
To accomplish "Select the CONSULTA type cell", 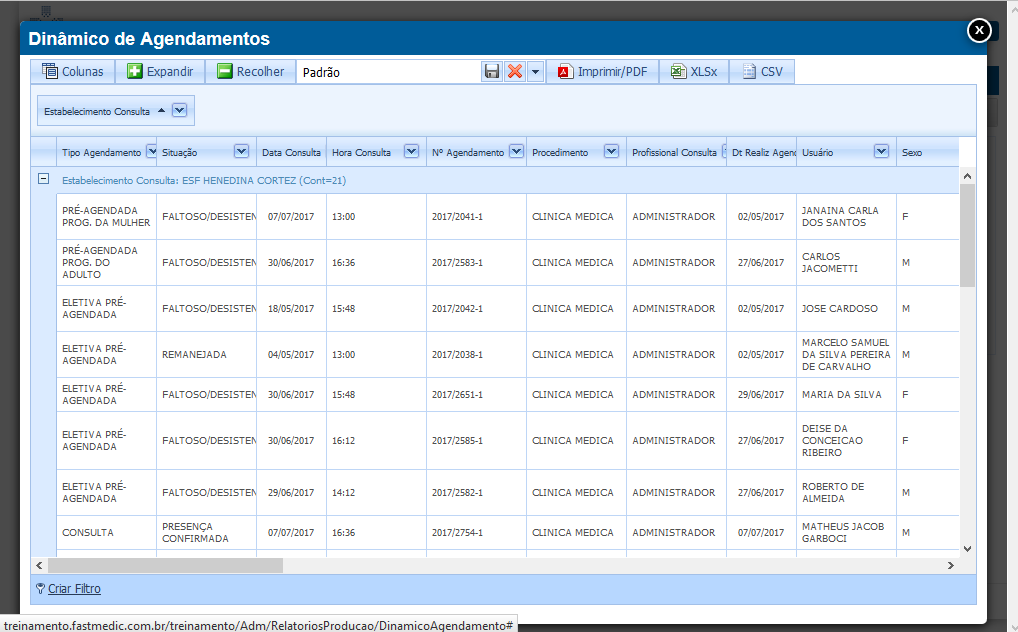I will pyautogui.click(x=106, y=533).
